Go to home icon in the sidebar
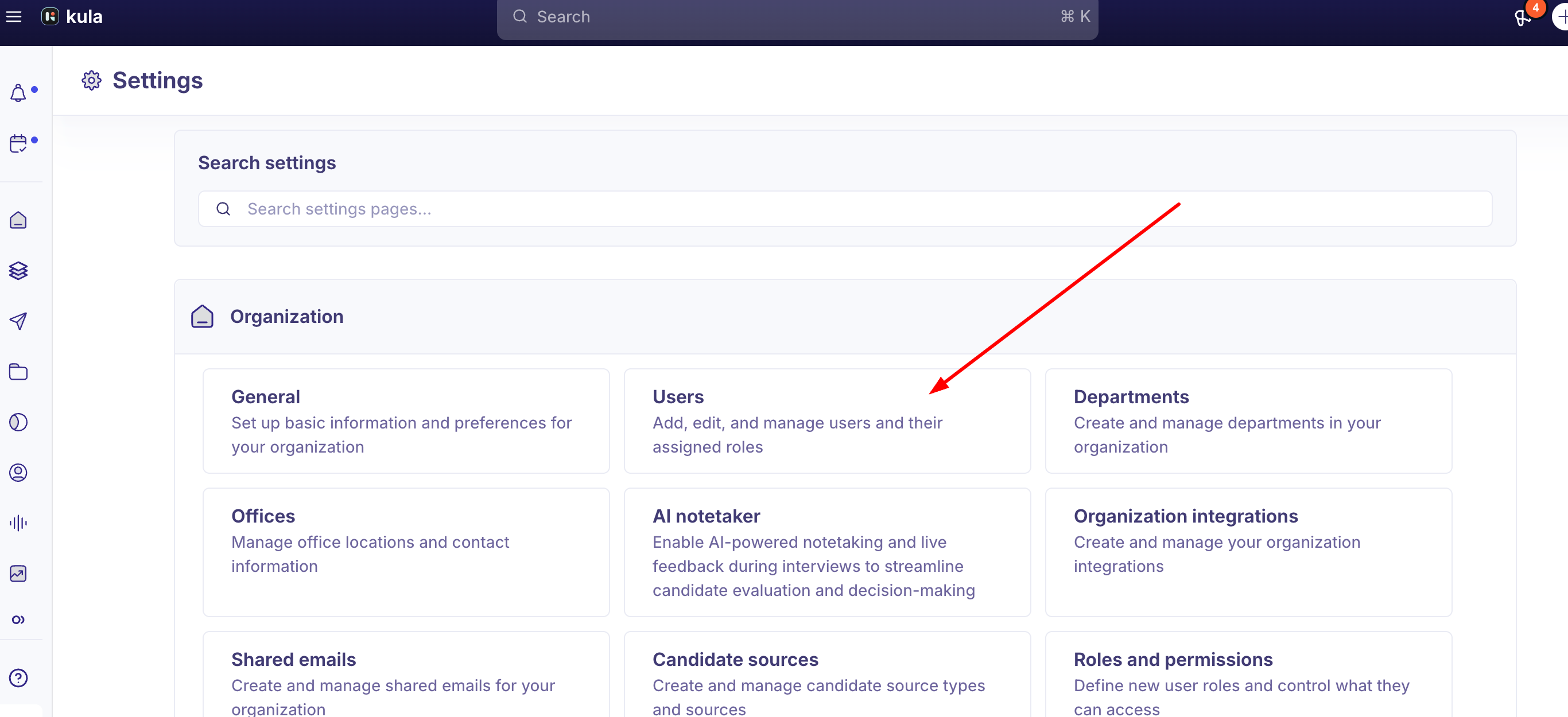Viewport: 1568px width, 717px height. click(x=18, y=220)
